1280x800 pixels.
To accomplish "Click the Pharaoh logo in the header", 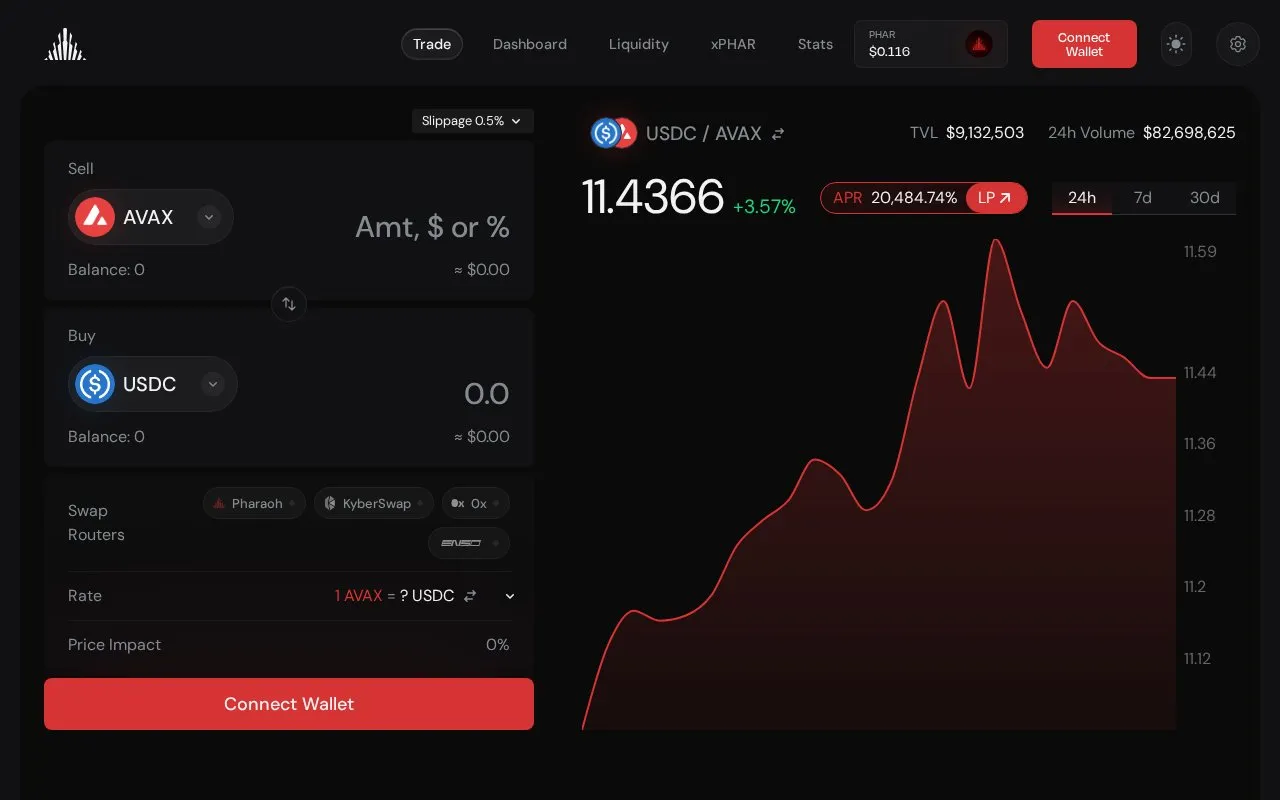I will pos(65,44).
